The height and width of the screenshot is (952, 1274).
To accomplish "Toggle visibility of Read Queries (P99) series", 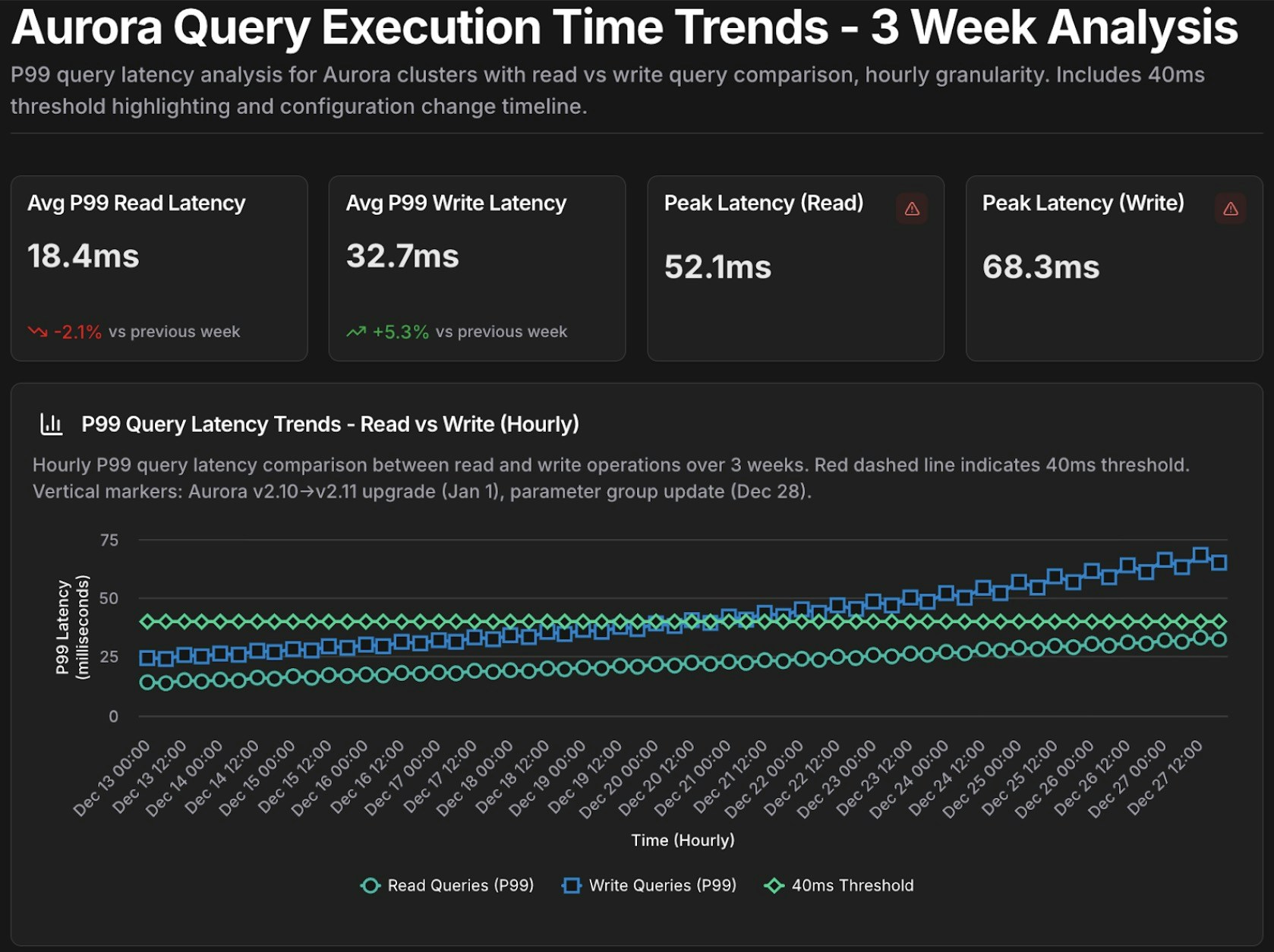I will pyautogui.click(x=461, y=885).
